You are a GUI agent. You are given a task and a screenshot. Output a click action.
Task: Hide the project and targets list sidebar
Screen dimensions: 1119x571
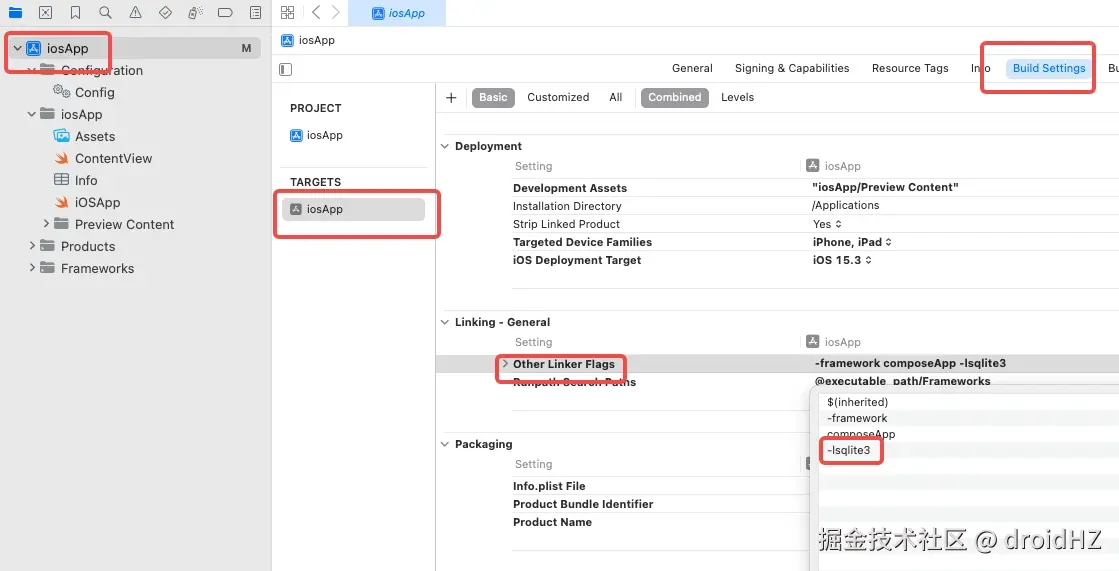point(286,69)
